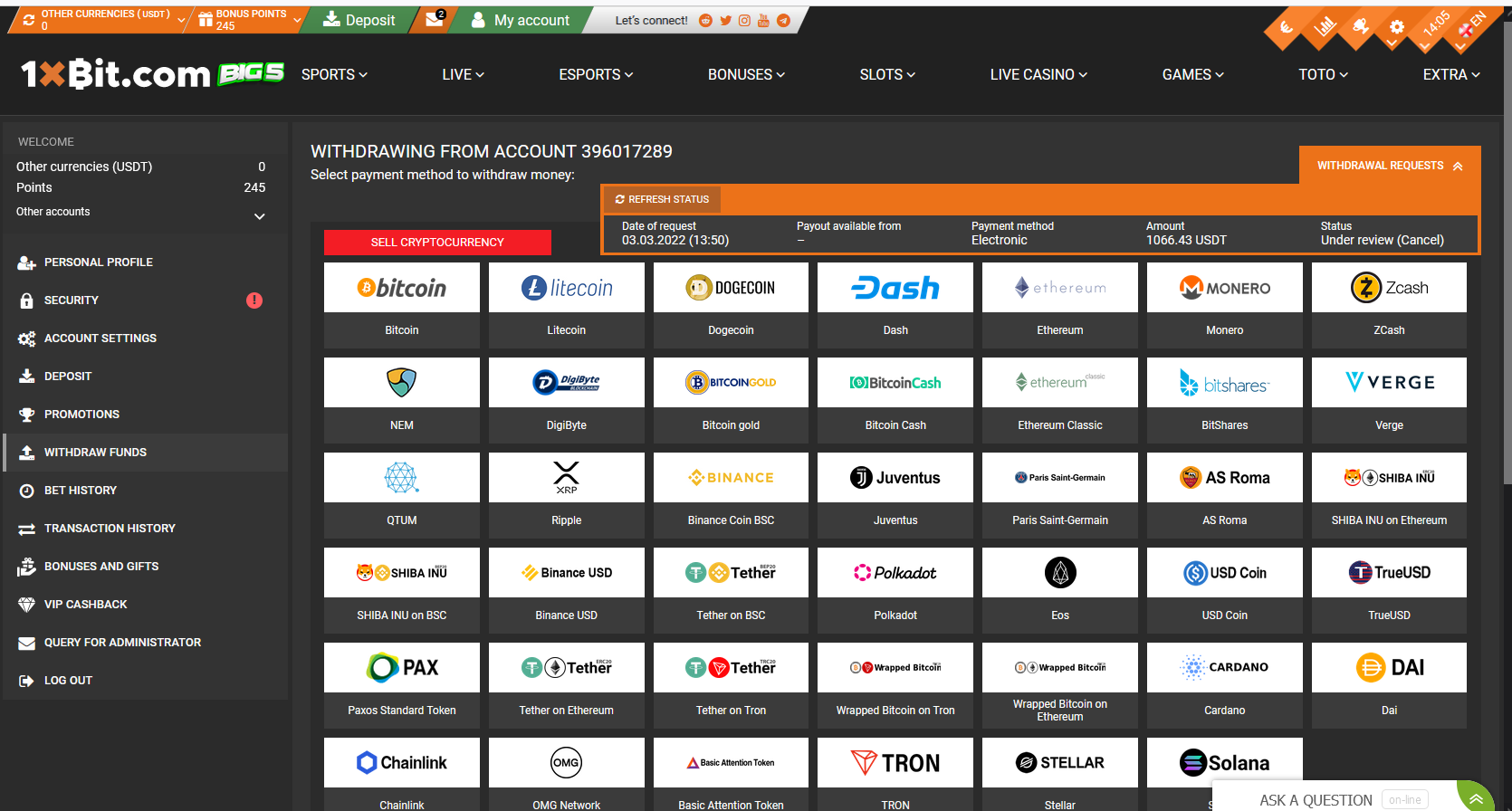Click the red Security alert badge
Screen dimensions: 1512x811
click(254, 301)
